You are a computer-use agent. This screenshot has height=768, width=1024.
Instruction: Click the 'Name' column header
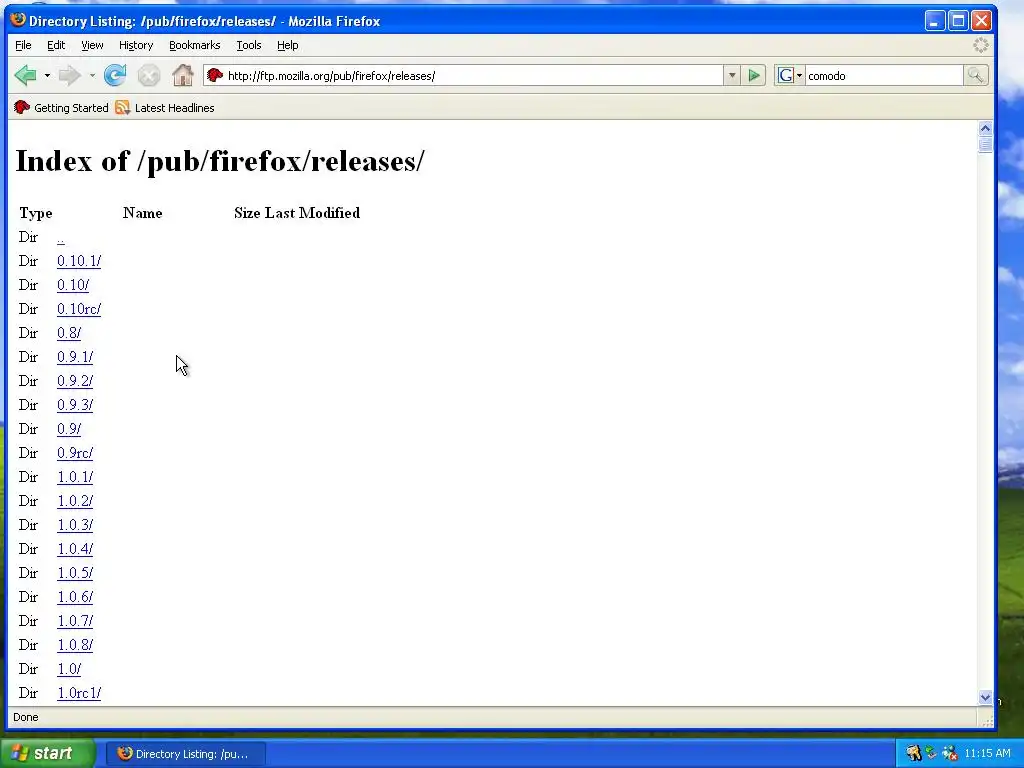142,213
